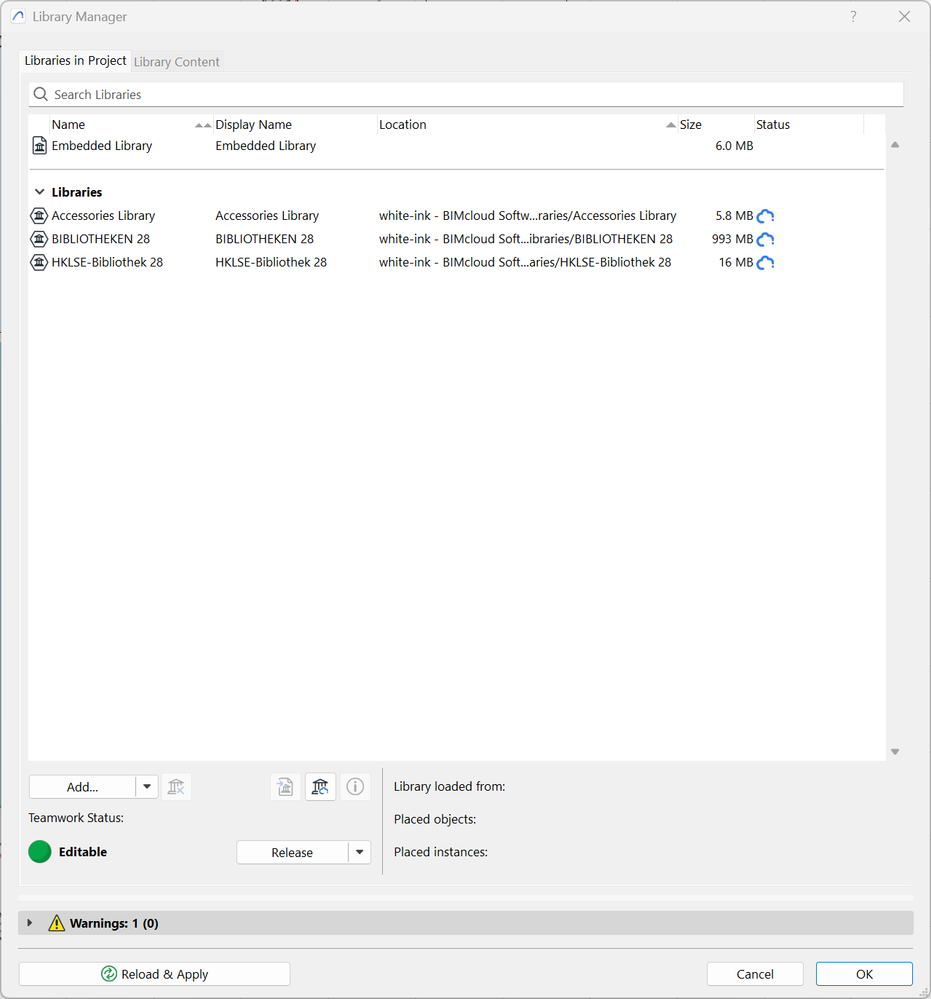
Task: Click the list scroll down arrow
Action: pyautogui.click(x=895, y=752)
